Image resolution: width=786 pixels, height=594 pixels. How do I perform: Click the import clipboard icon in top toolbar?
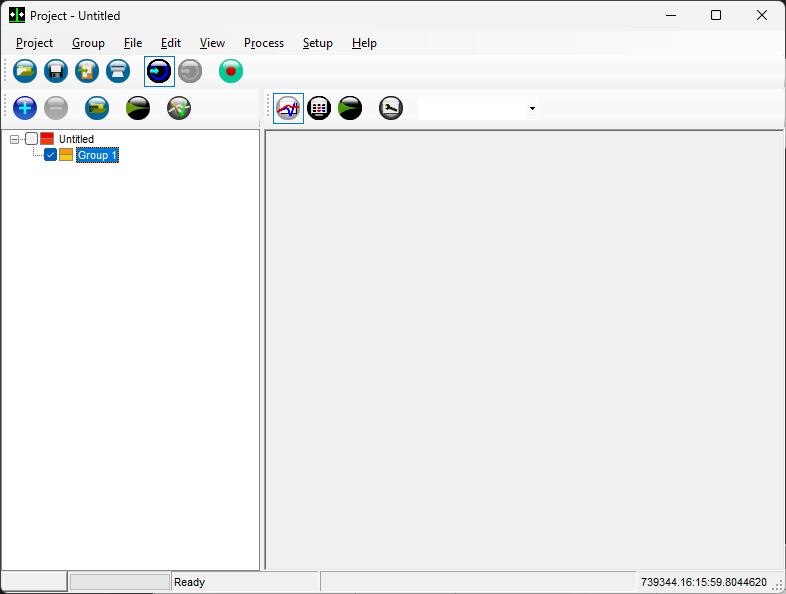point(87,71)
